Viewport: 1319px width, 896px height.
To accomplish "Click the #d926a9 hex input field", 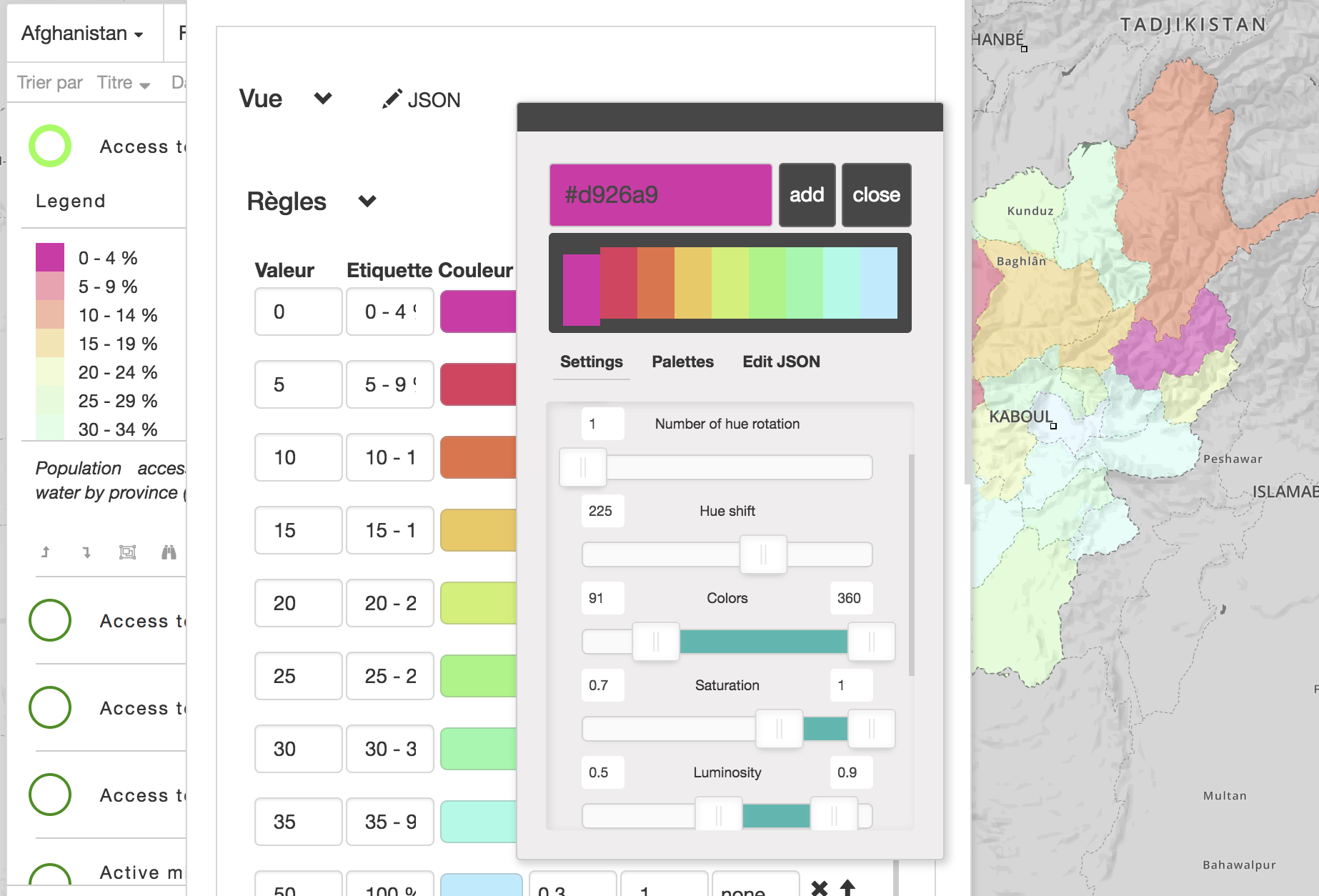I will [659, 194].
